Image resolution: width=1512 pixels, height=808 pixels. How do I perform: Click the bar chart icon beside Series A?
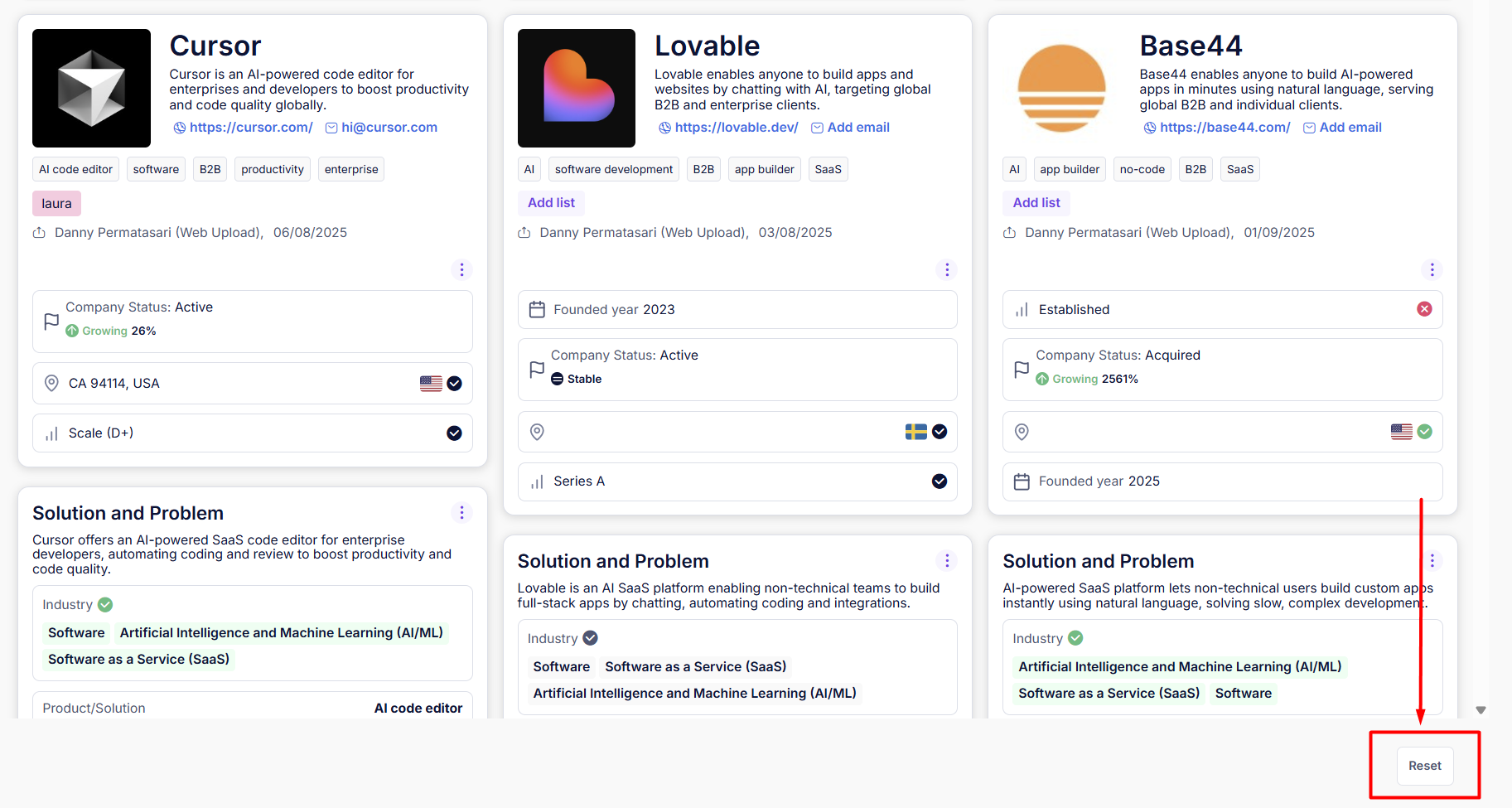click(x=537, y=481)
